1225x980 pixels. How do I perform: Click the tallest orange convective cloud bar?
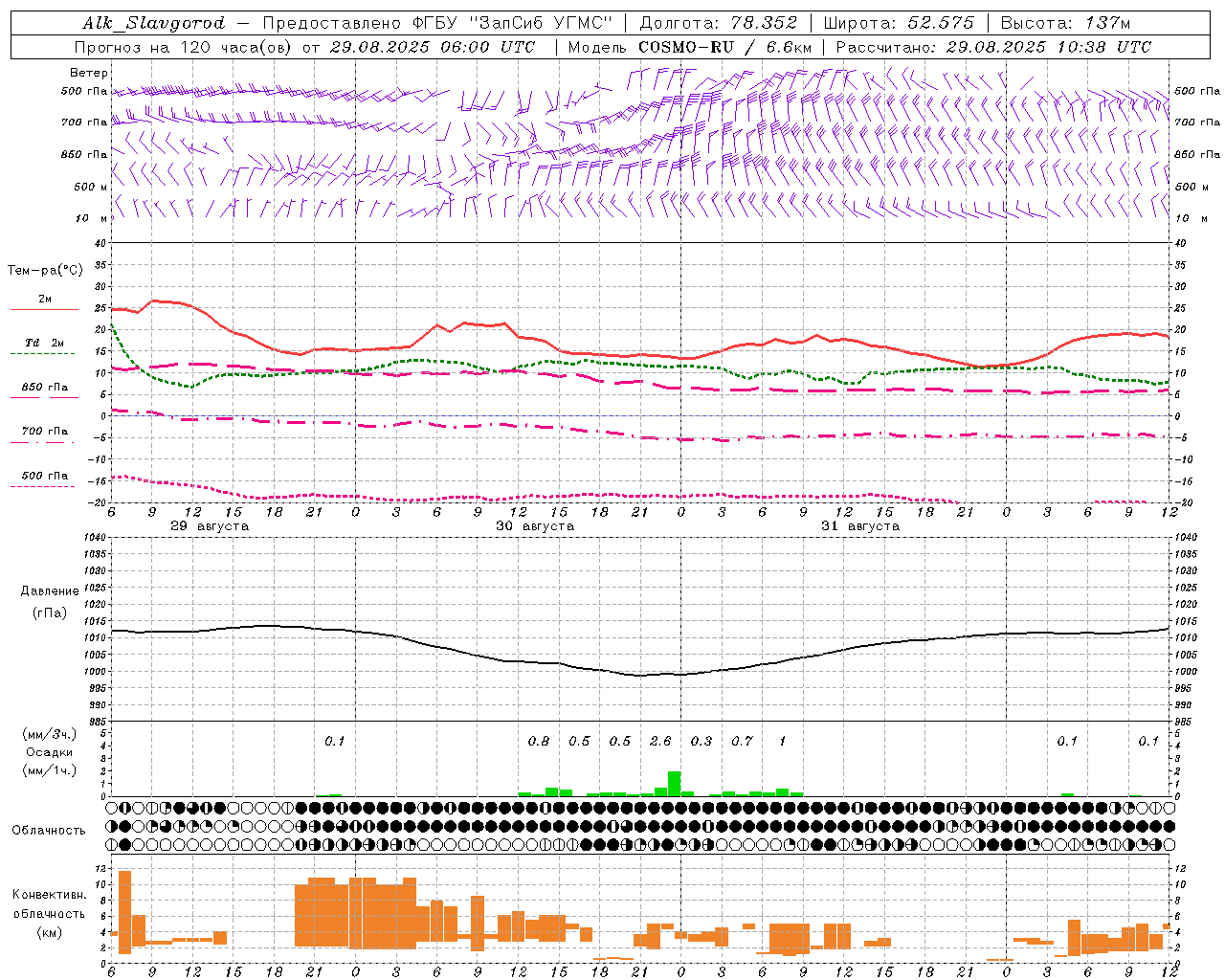pos(124,912)
